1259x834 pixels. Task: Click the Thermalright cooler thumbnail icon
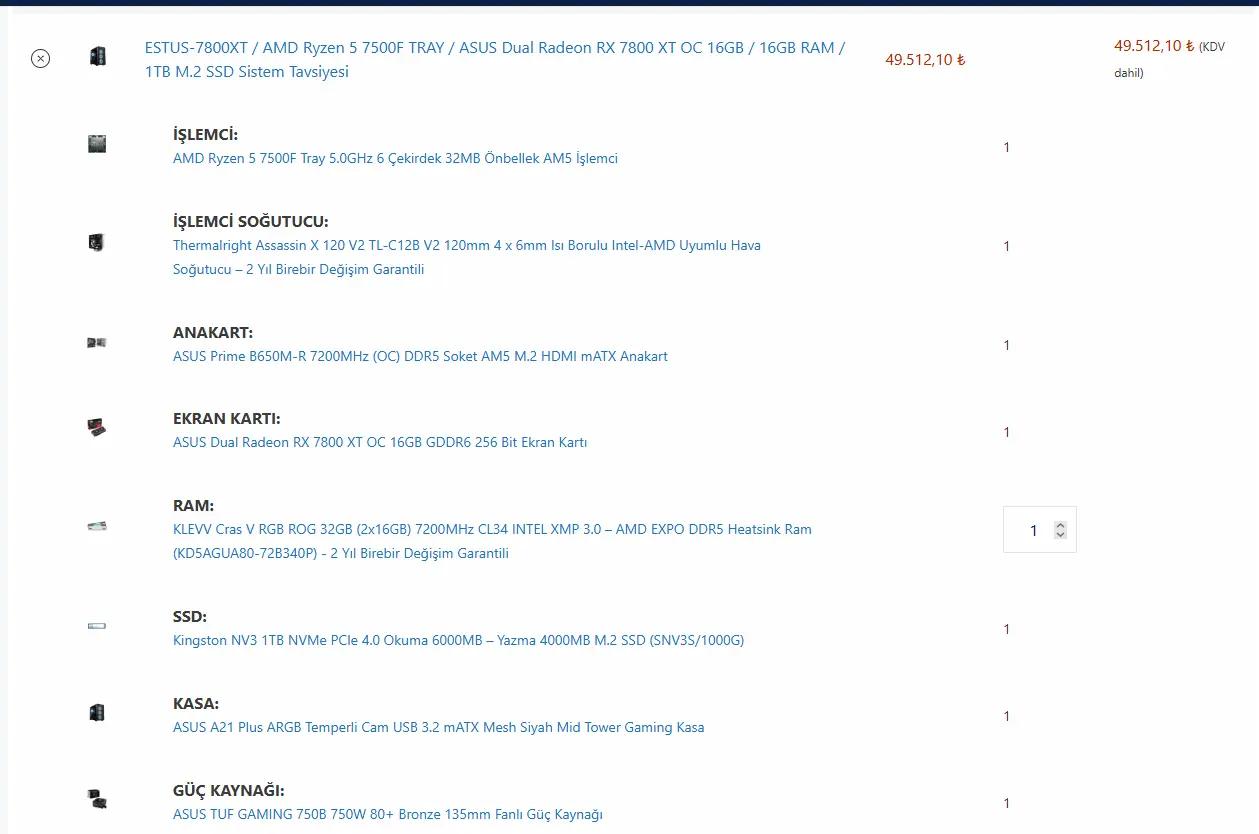[x=97, y=242]
